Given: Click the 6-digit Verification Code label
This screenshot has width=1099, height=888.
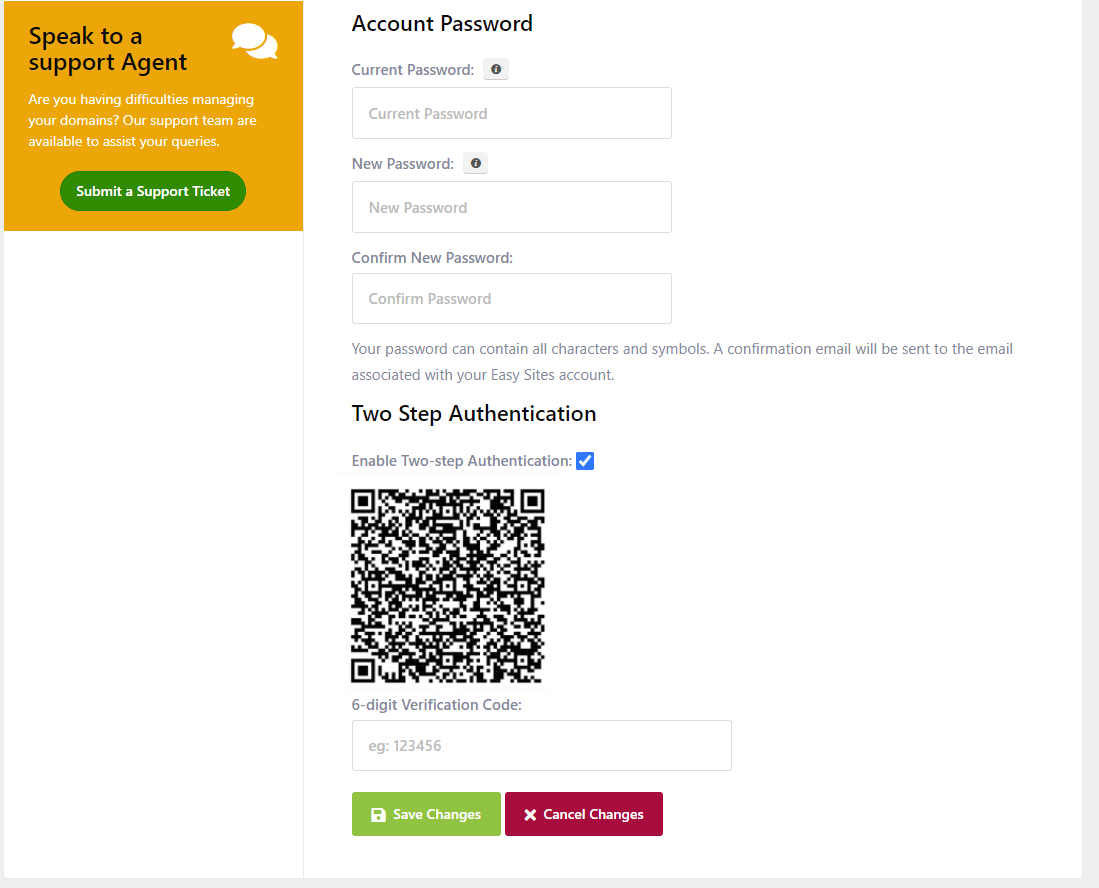Looking at the screenshot, I should pyautogui.click(x=437, y=705).
